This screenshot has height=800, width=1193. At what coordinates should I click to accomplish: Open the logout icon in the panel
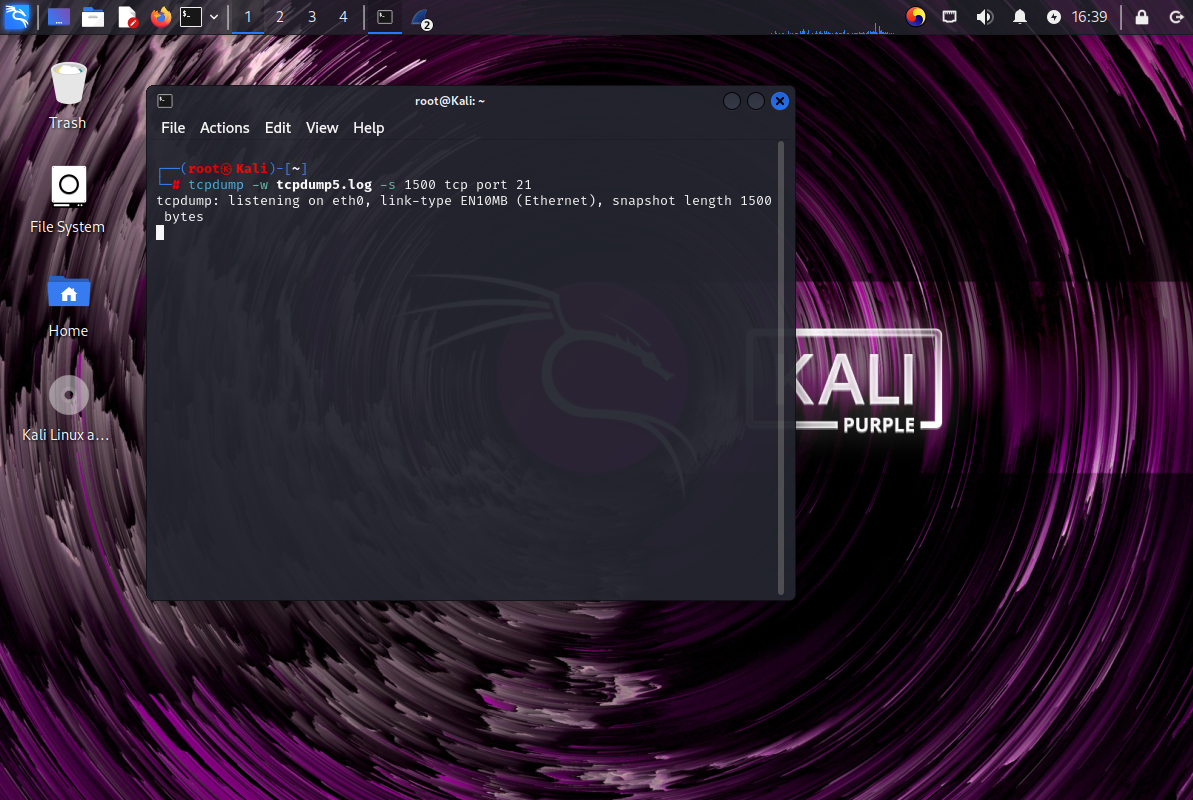pos(1176,17)
